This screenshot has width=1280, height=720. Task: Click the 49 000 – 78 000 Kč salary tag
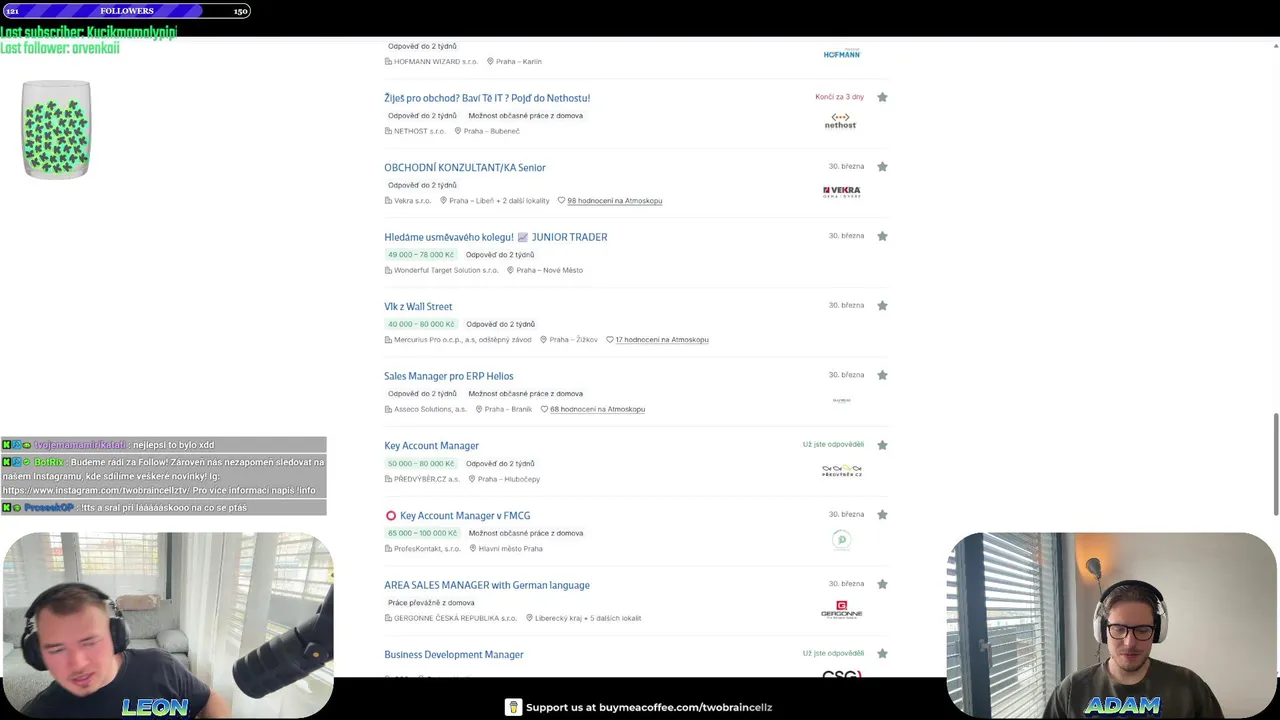pos(421,255)
